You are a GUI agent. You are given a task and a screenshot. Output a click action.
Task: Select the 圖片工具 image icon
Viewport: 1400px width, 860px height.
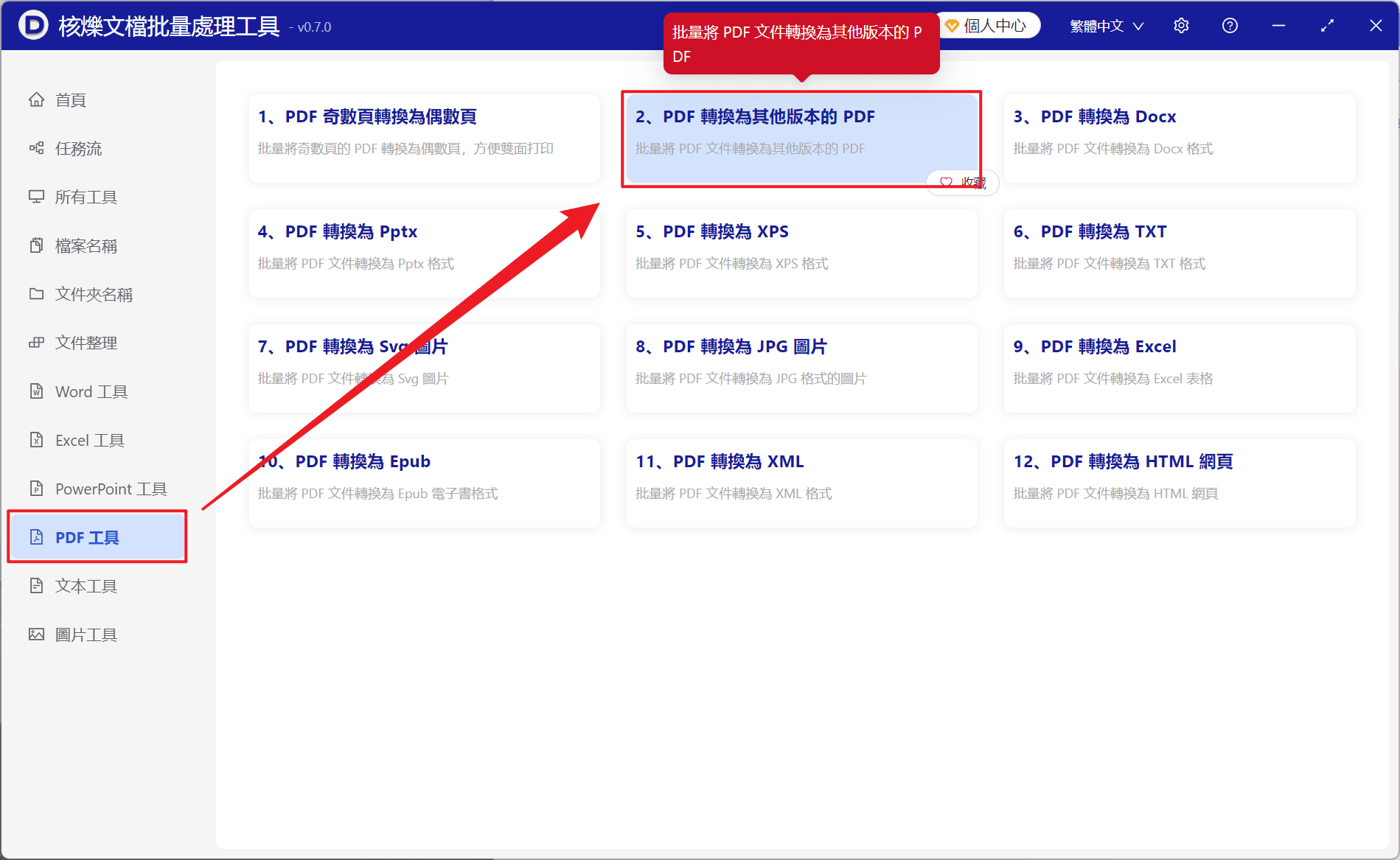click(x=36, y=634)
